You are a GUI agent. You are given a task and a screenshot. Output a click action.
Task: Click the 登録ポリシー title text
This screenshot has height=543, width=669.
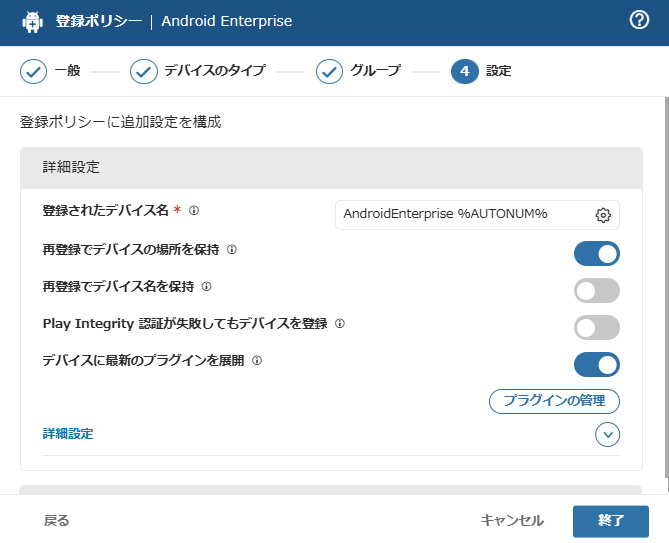coord(99,21)
